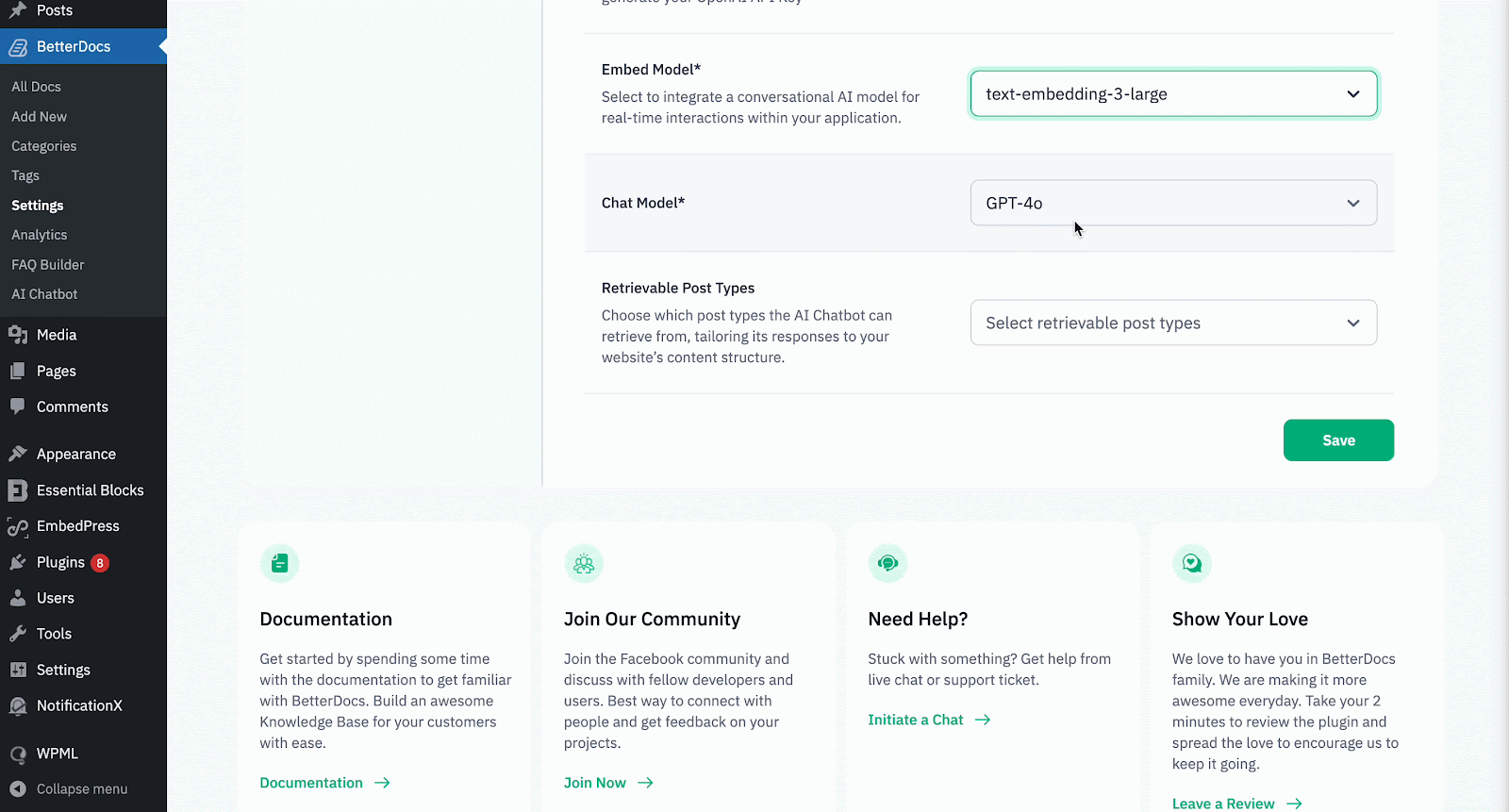Open AI Chatbot submenu item

[44, 294]
